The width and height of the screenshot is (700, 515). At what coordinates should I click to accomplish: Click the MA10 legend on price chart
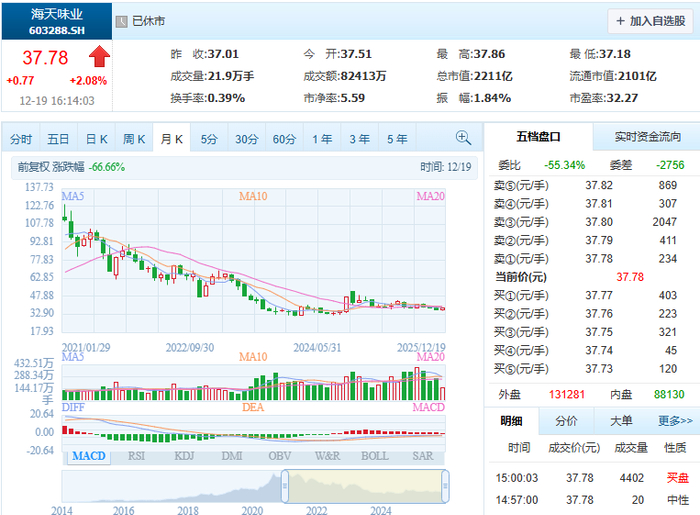pyautogui.click(x=253, y=196)
